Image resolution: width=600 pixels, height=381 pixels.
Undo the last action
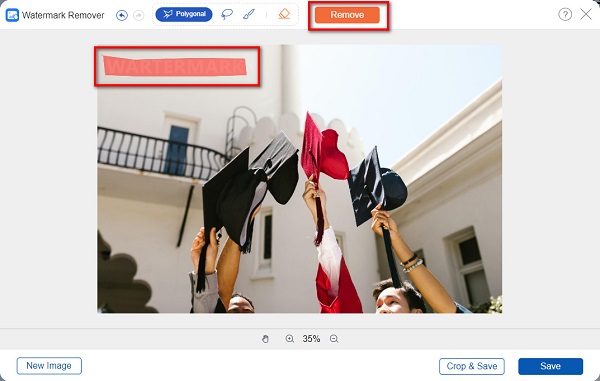click(122, 15)
